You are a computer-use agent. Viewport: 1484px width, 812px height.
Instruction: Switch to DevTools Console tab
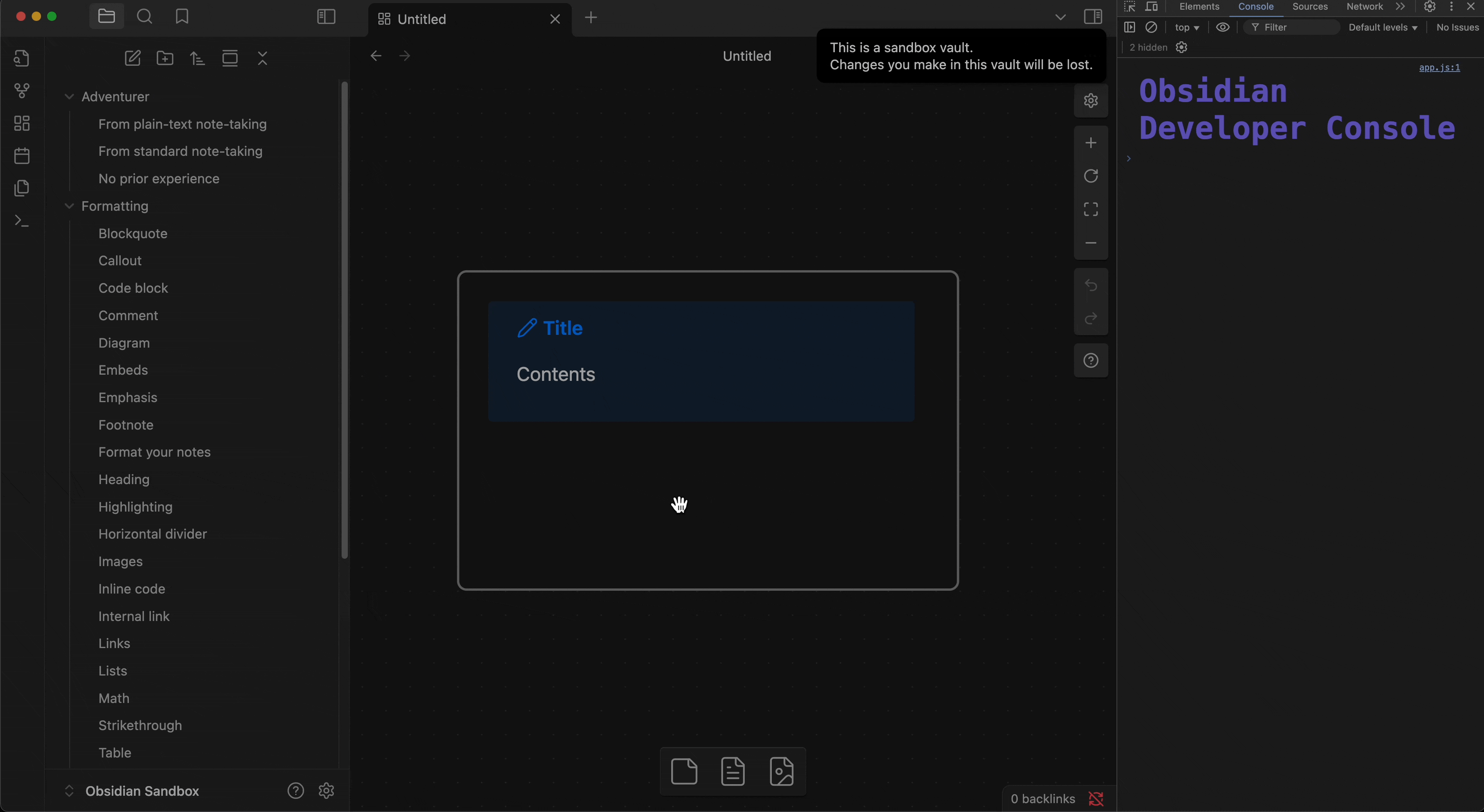point(1256,7)
